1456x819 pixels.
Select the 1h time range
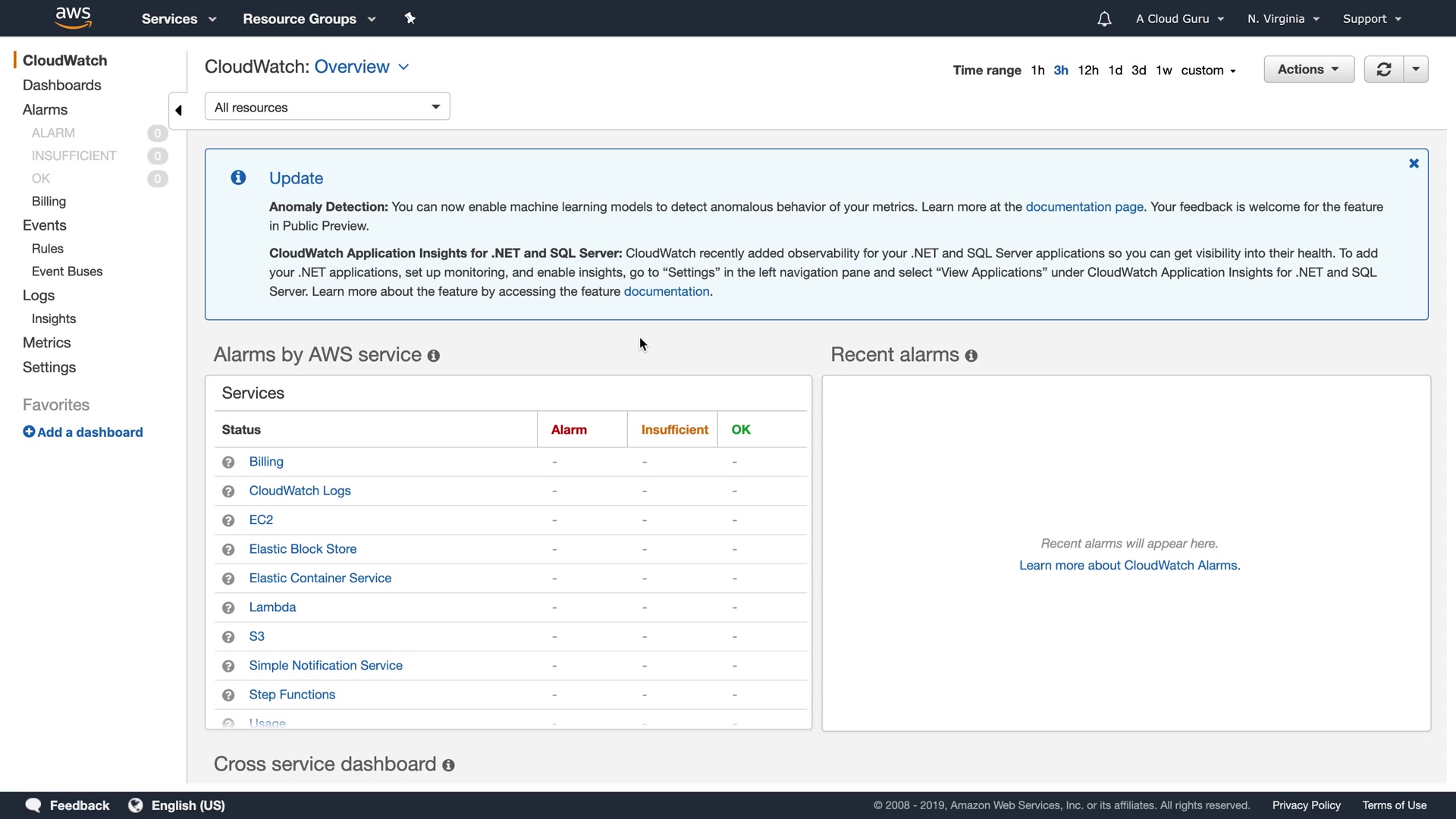[1037, 71]
